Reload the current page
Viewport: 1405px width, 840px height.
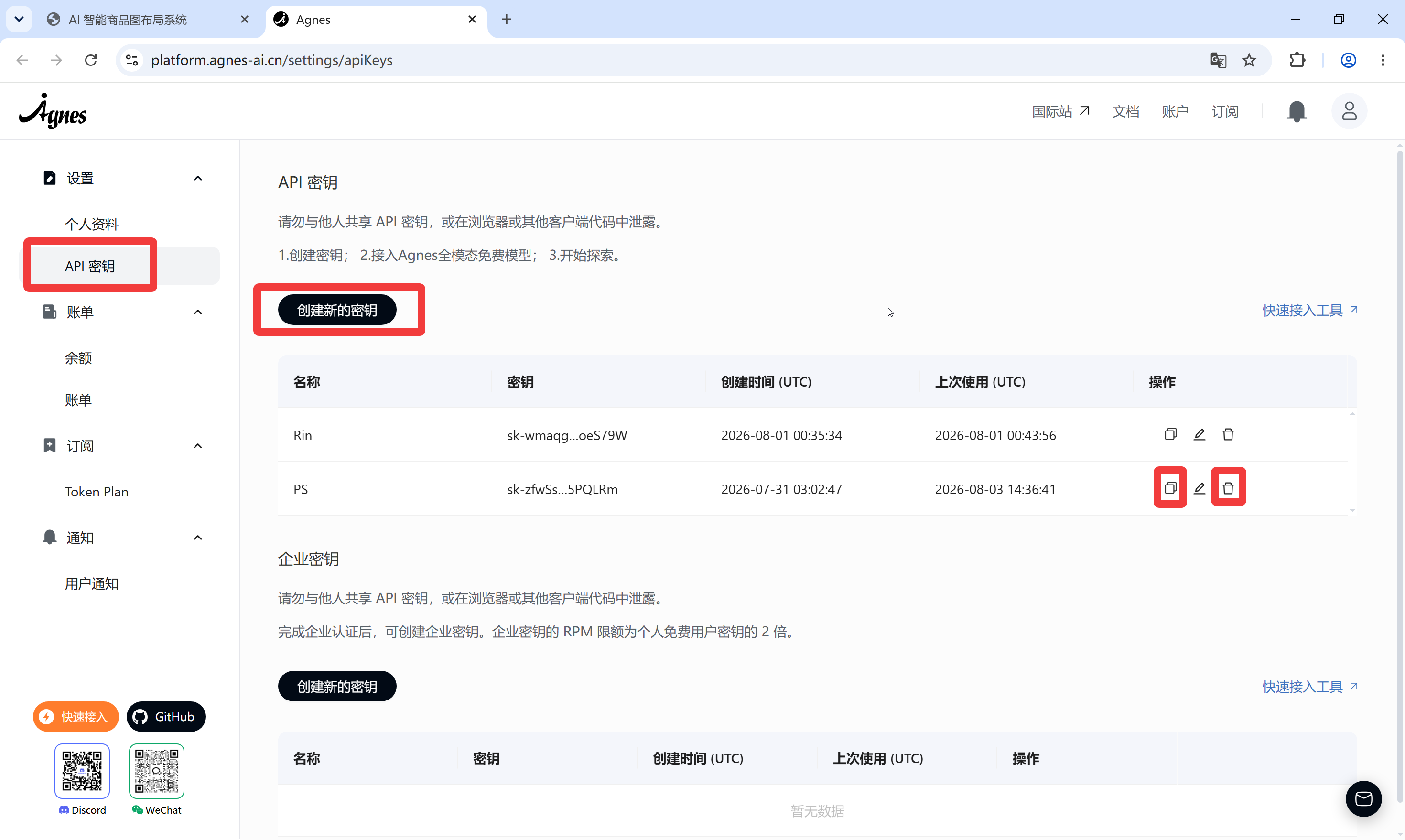[x=91, y=60]
